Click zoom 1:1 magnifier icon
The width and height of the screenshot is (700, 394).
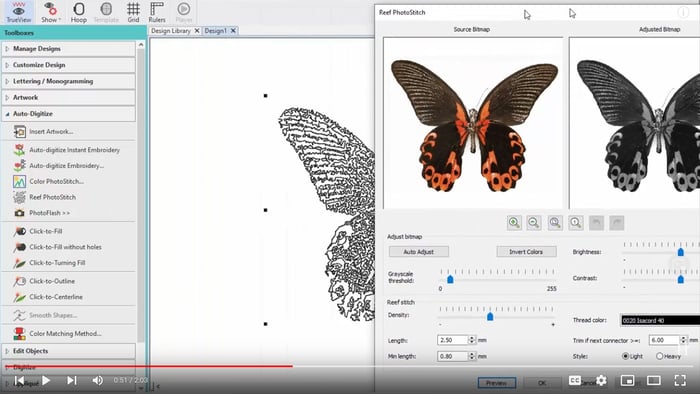575,223
